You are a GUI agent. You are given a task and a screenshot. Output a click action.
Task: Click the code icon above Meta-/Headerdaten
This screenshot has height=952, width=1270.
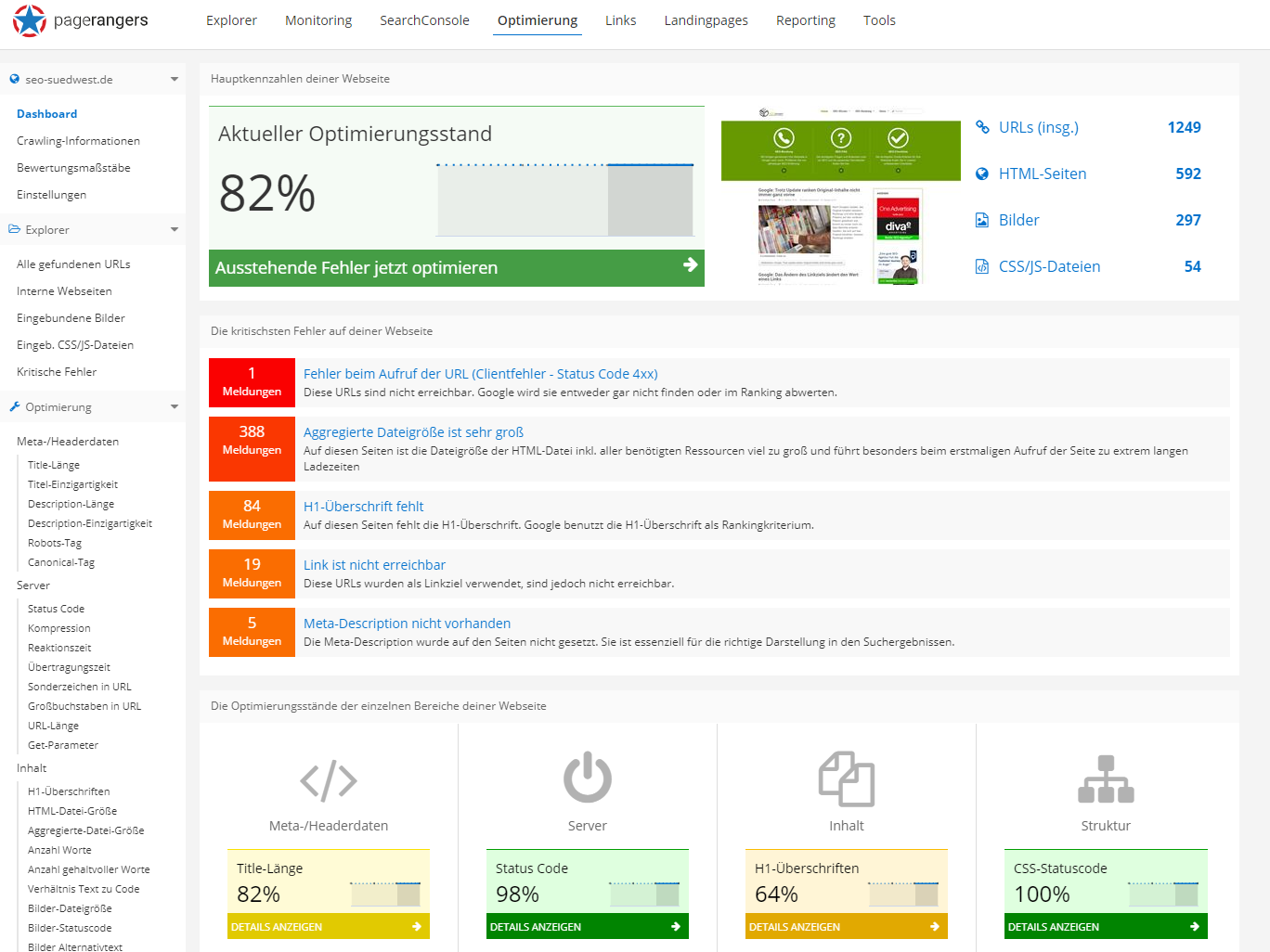coord(328,779)
